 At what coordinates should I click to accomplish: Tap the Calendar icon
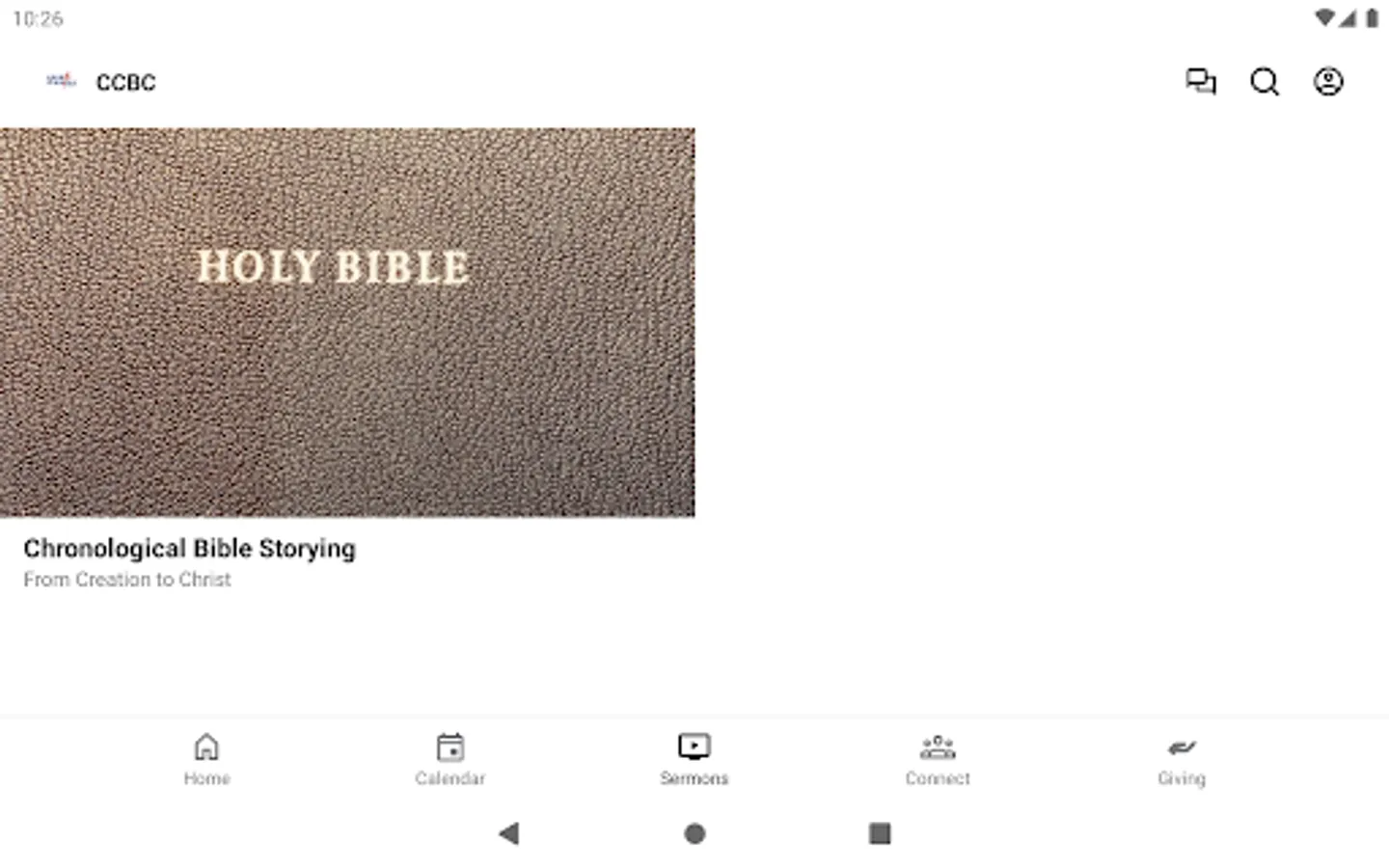point(450,747)
